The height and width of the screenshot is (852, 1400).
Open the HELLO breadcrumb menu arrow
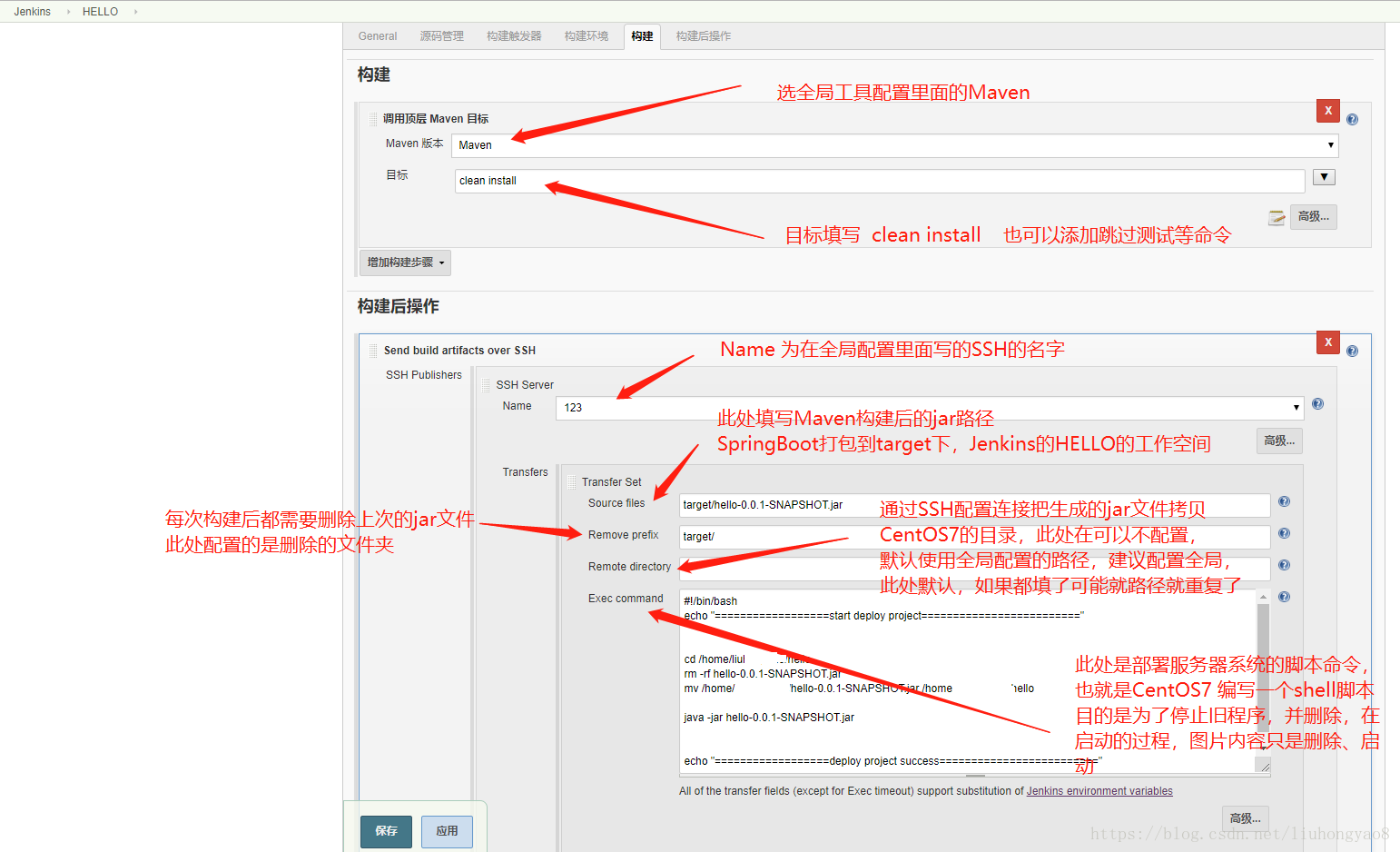(x=135, y=12)
